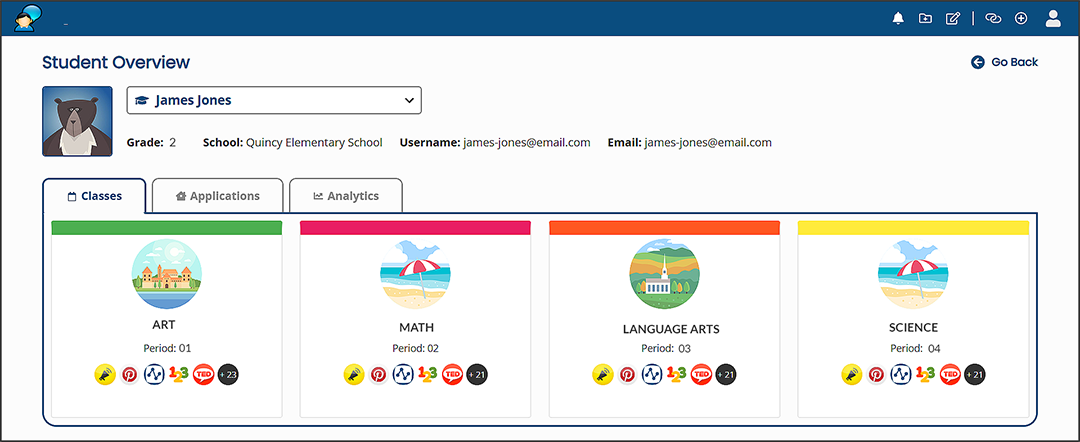Open Pinterest app in ART card
The height and width of the screenshot is (442, 1080).
pos(129,375)
